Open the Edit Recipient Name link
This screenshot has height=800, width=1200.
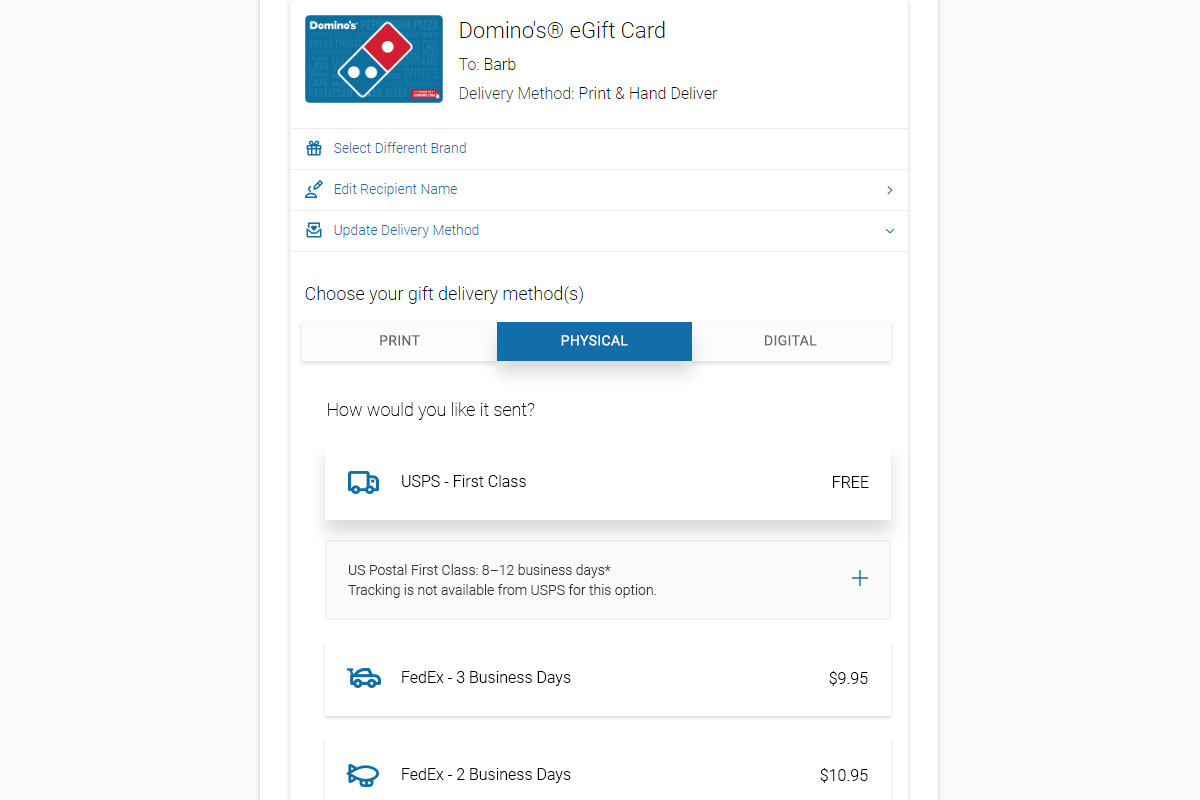(395, 189)
